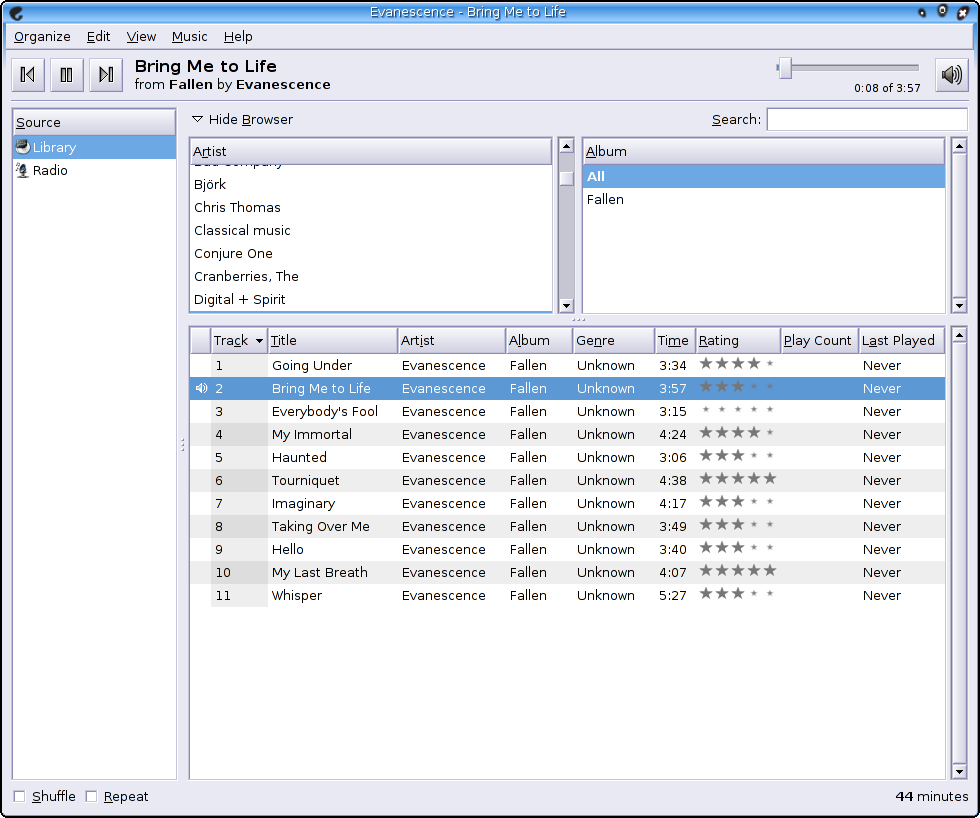Pause the playing song

click(66, 75)
